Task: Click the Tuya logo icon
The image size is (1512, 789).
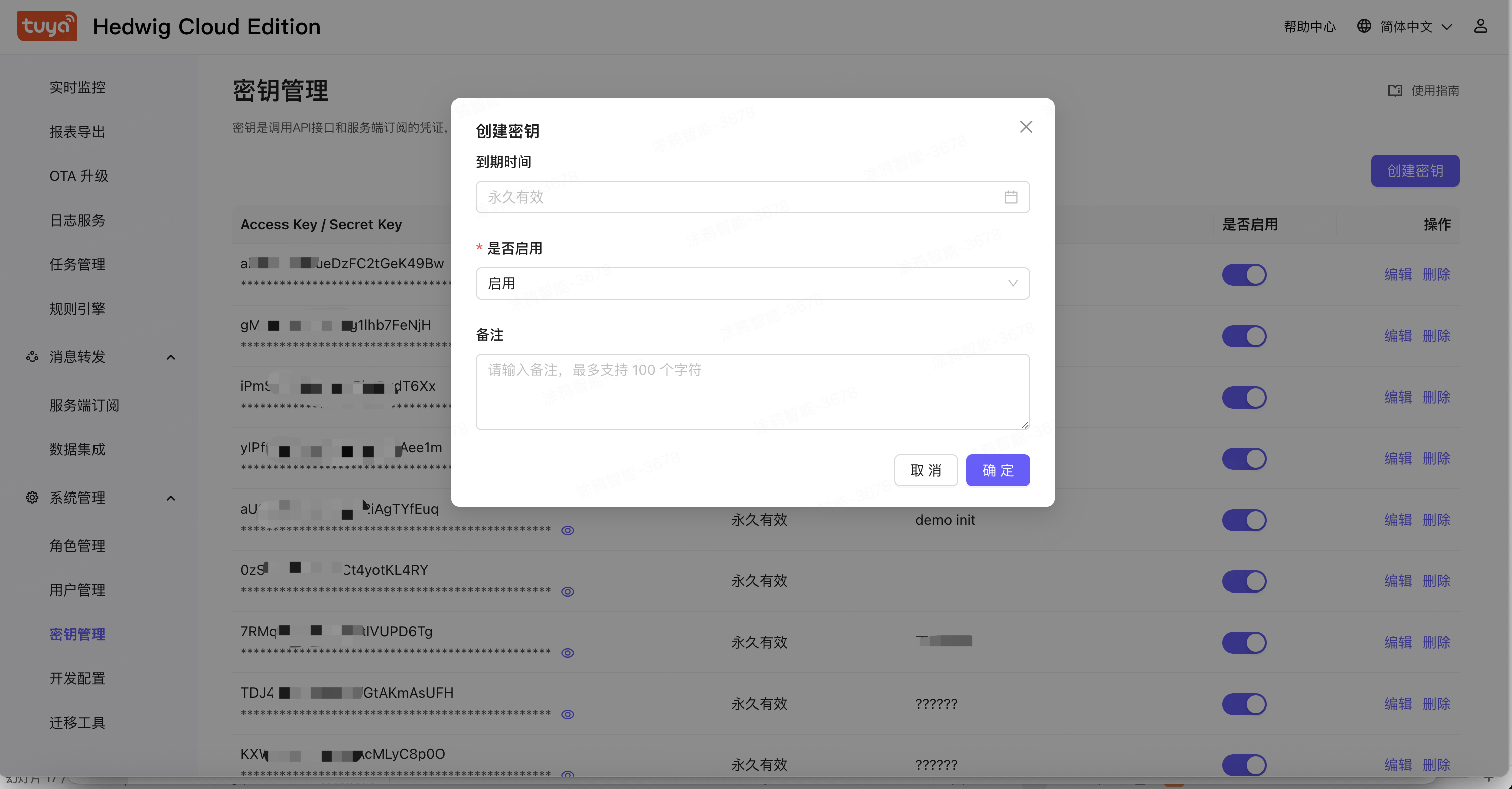Action: tap(47, 27)
